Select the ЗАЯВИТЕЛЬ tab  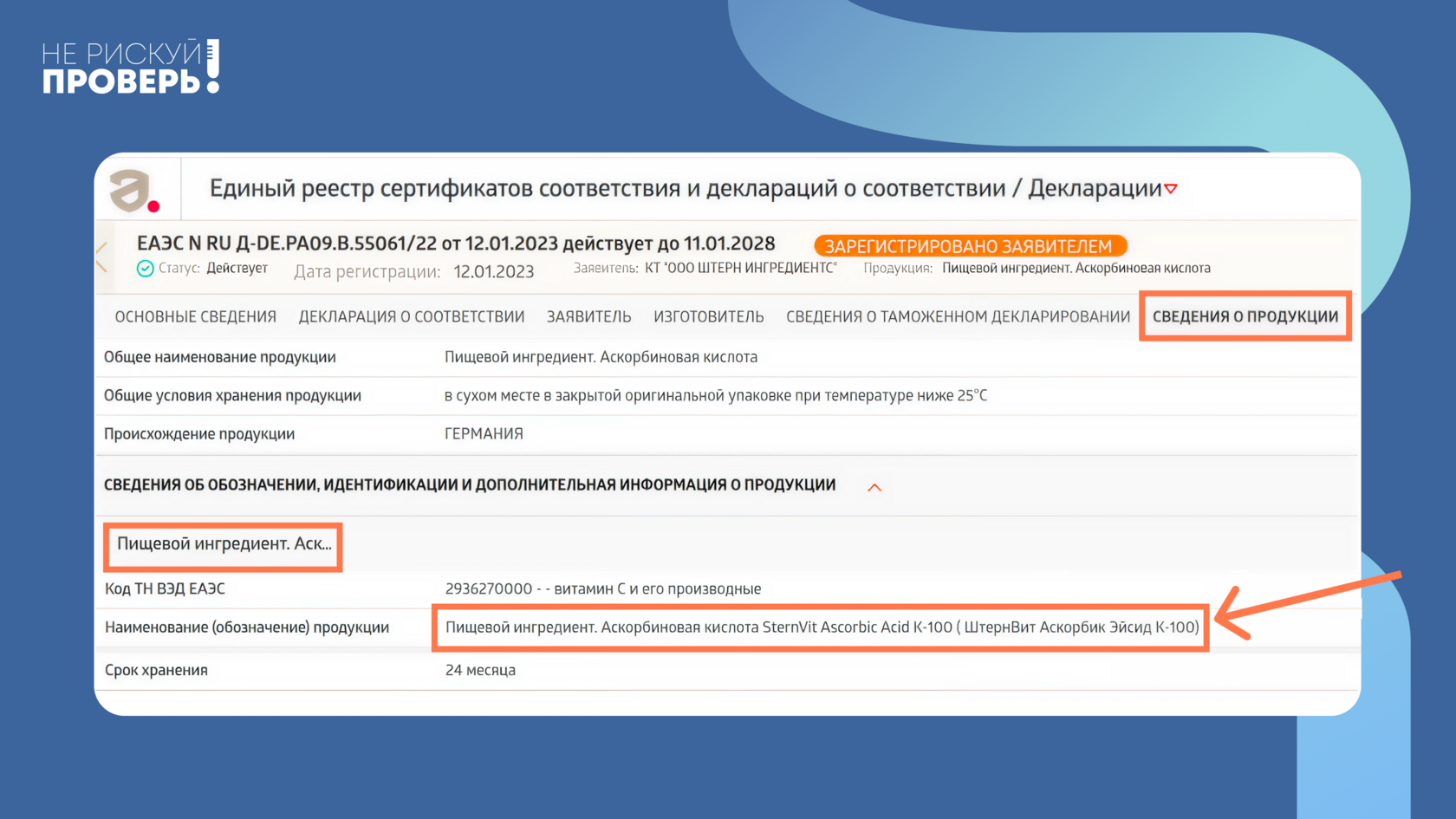589,317
